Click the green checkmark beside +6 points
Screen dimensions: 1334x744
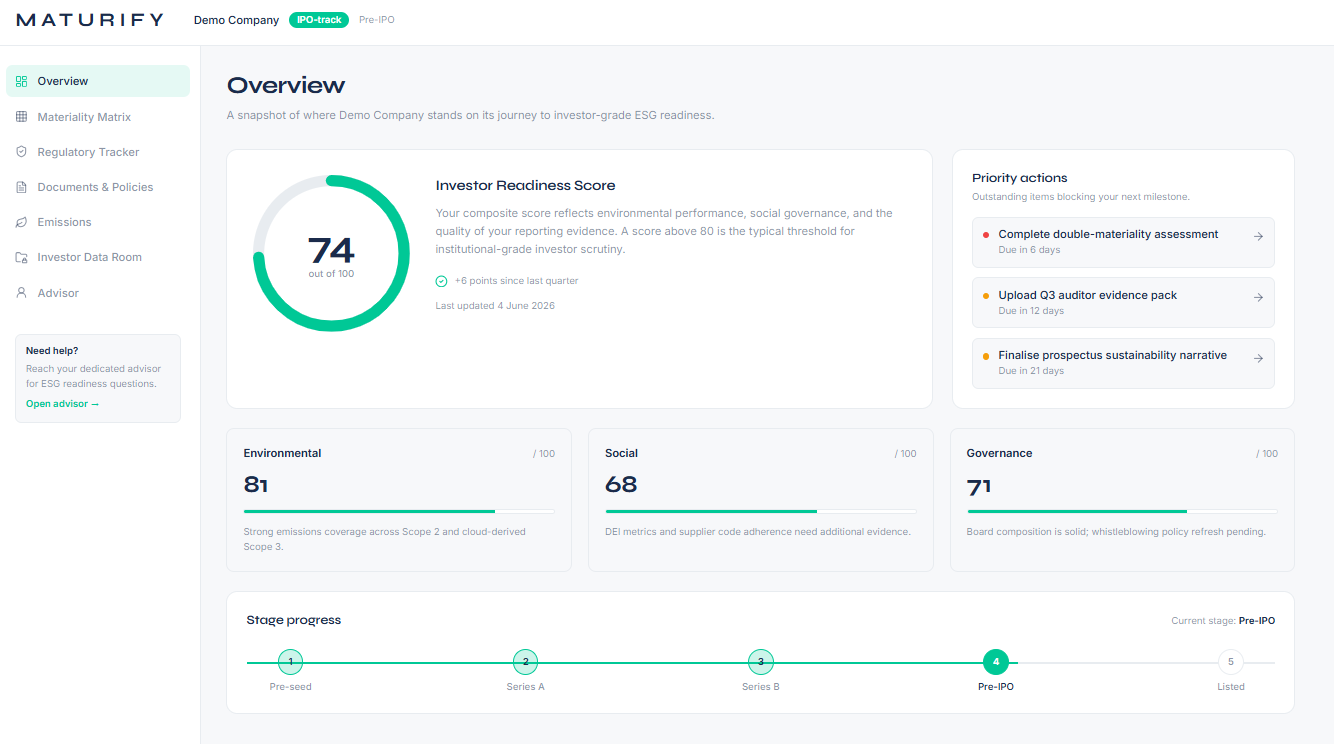(441, 281)
